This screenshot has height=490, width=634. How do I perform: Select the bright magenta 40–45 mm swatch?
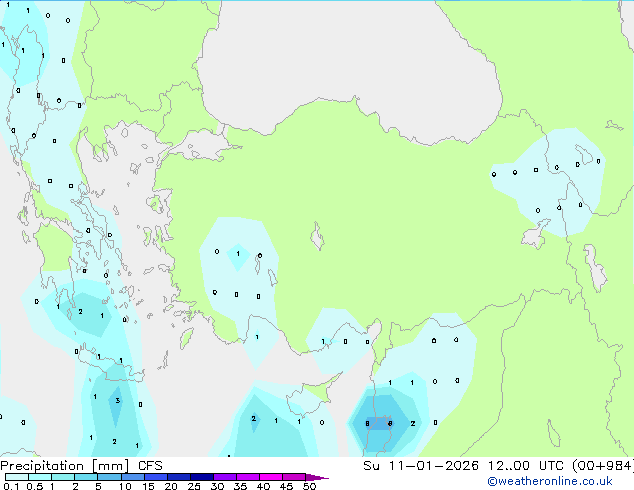271,477
